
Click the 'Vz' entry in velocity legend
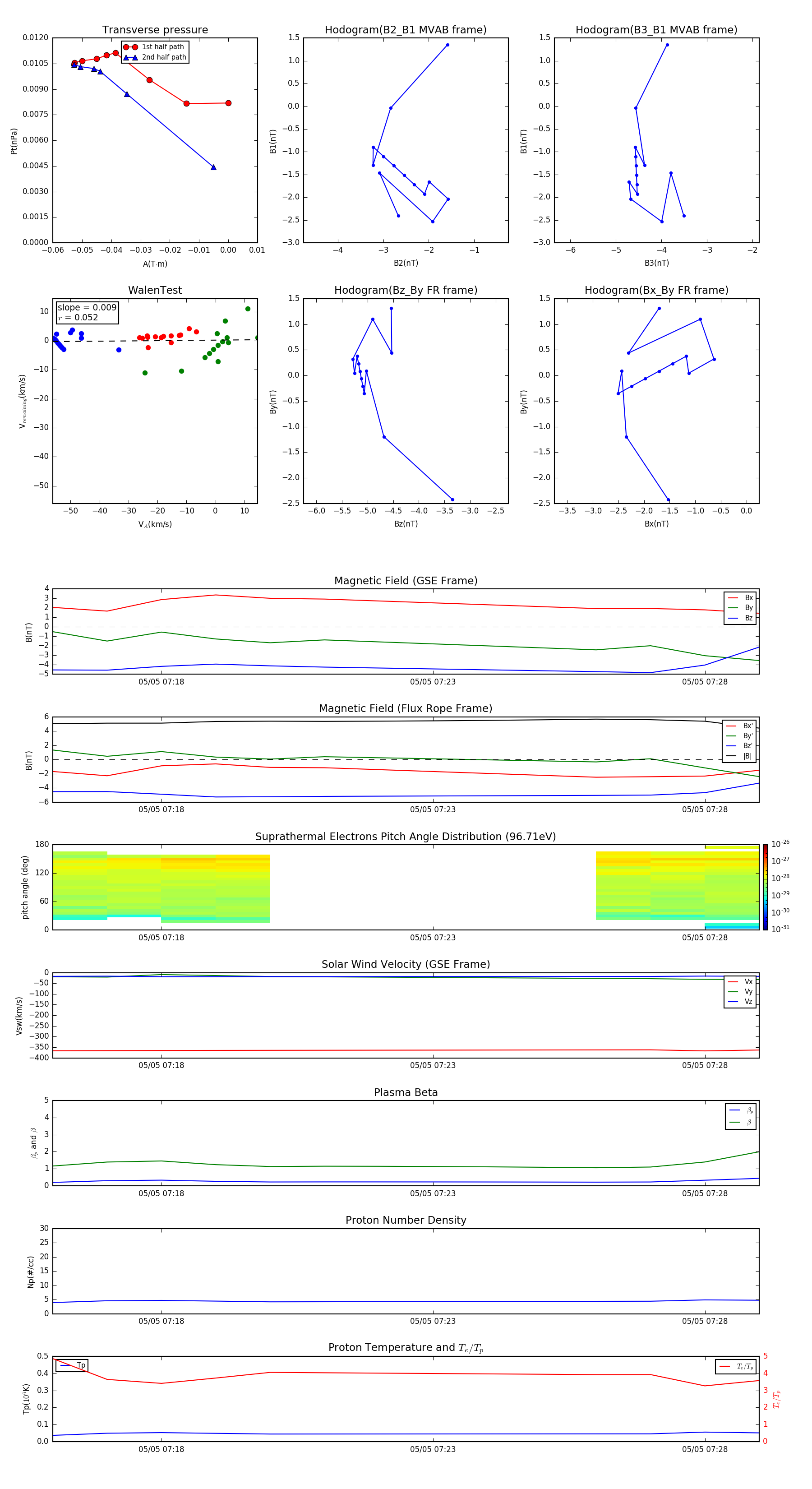tap(740, 1001)
